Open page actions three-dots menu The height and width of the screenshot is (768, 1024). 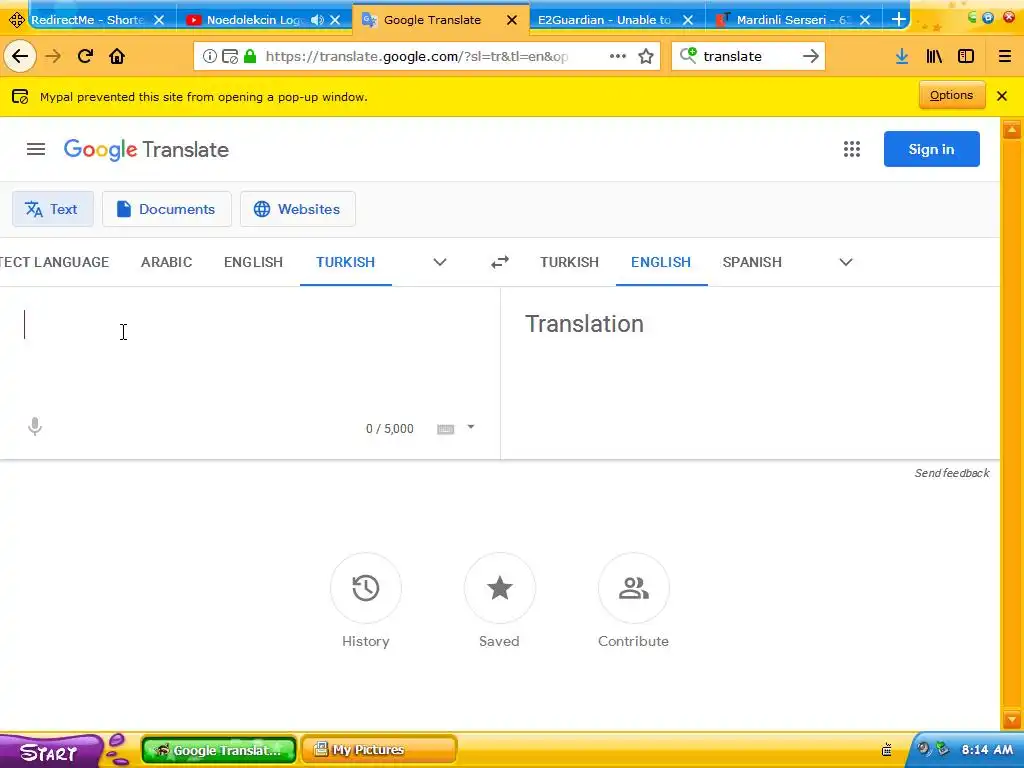(x=618, y=56)
